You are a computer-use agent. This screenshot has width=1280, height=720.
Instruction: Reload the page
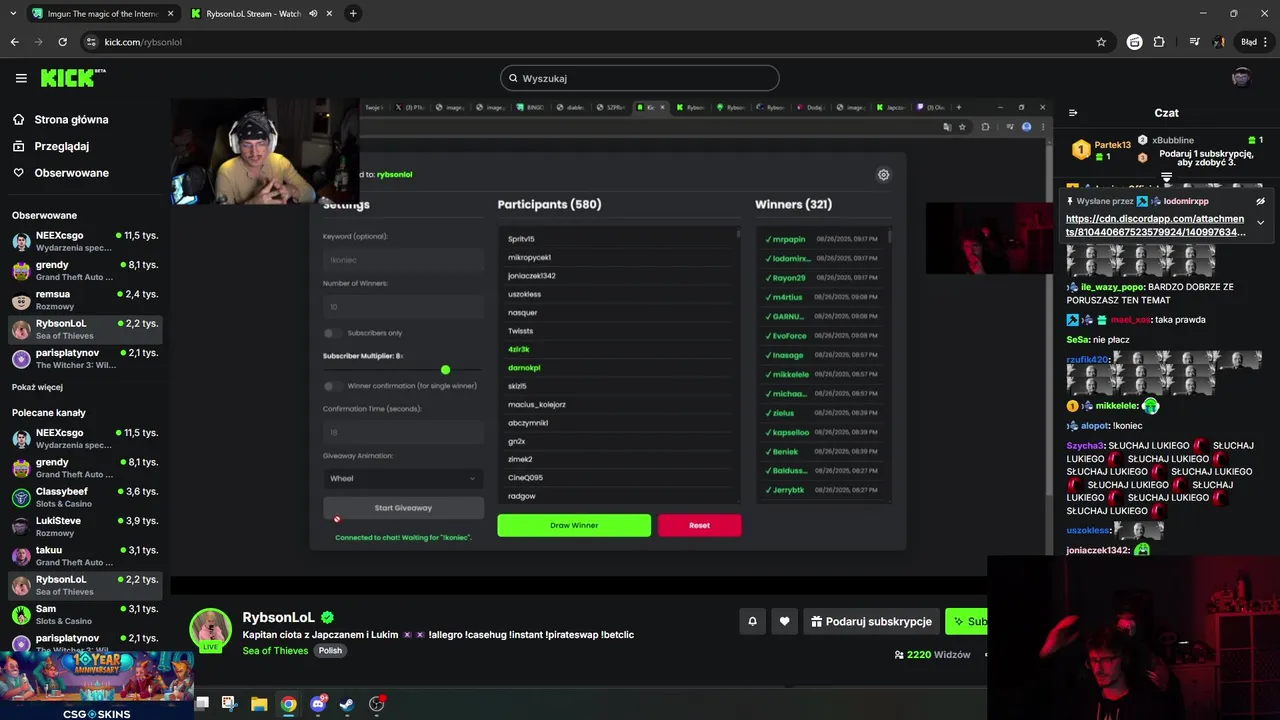tap(62, 42)
